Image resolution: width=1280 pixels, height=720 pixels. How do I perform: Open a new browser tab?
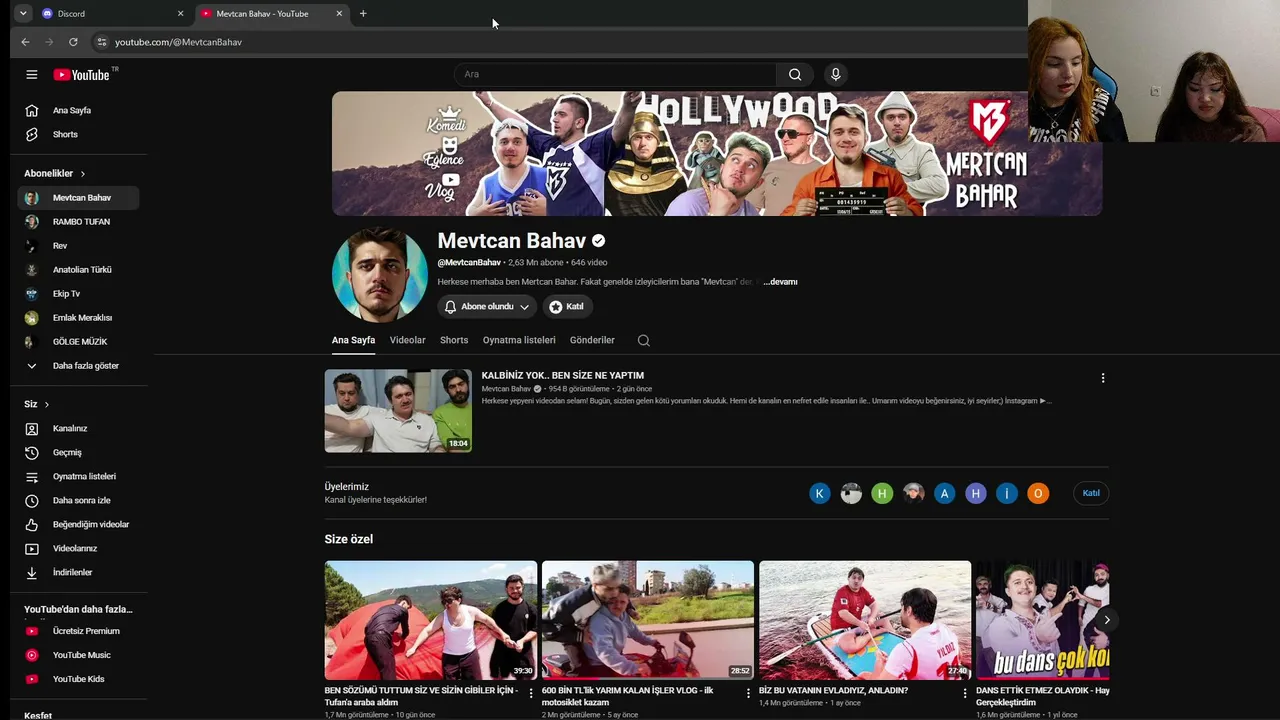pyautogui.click(x=363, y=14)
